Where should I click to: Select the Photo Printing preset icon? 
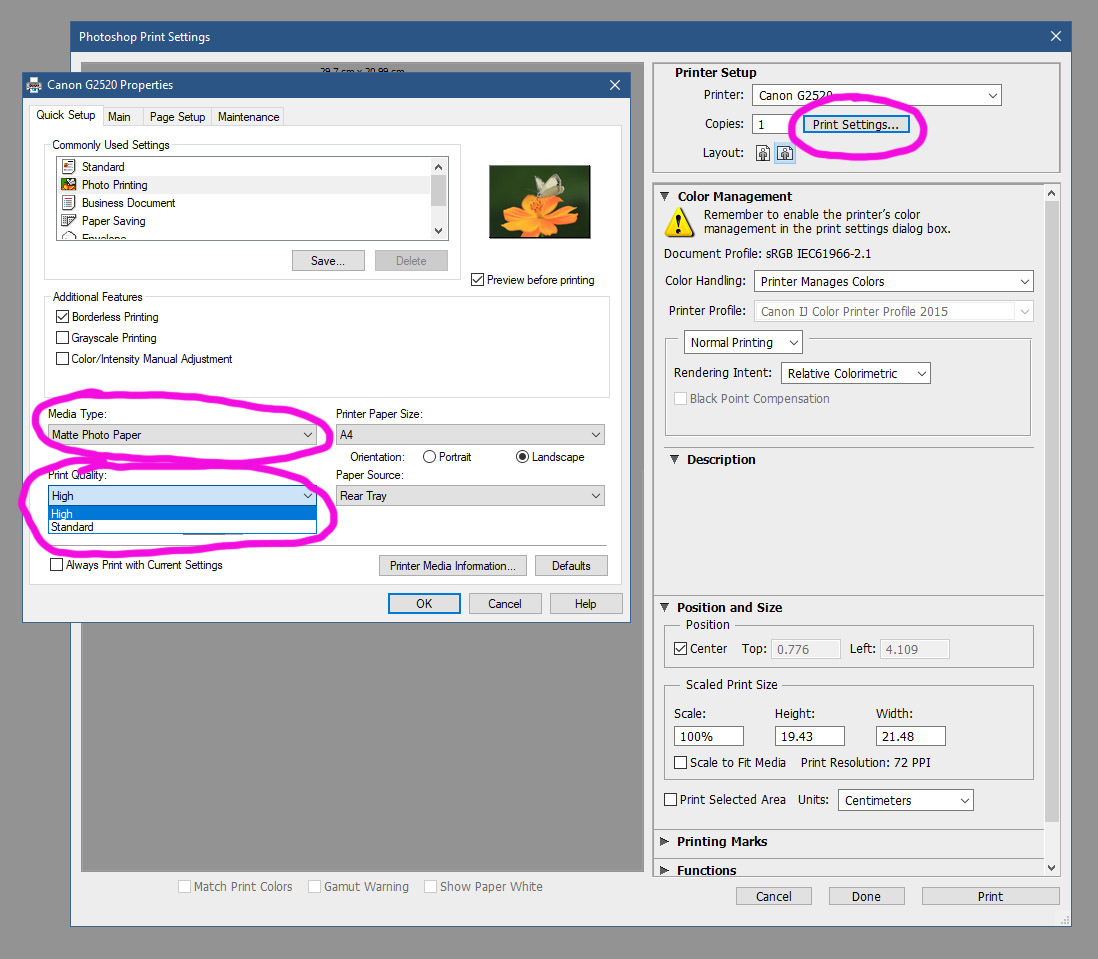(x=69, y=184)
